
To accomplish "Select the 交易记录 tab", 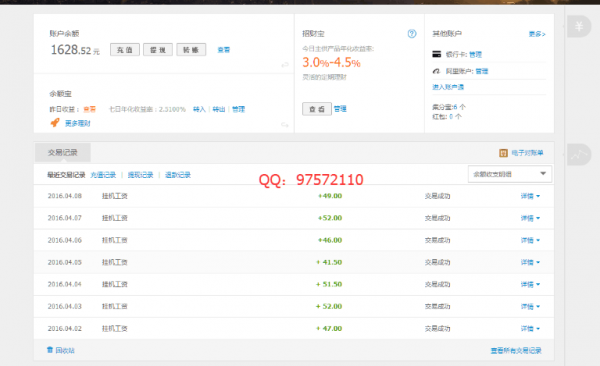I will point(63,152).
